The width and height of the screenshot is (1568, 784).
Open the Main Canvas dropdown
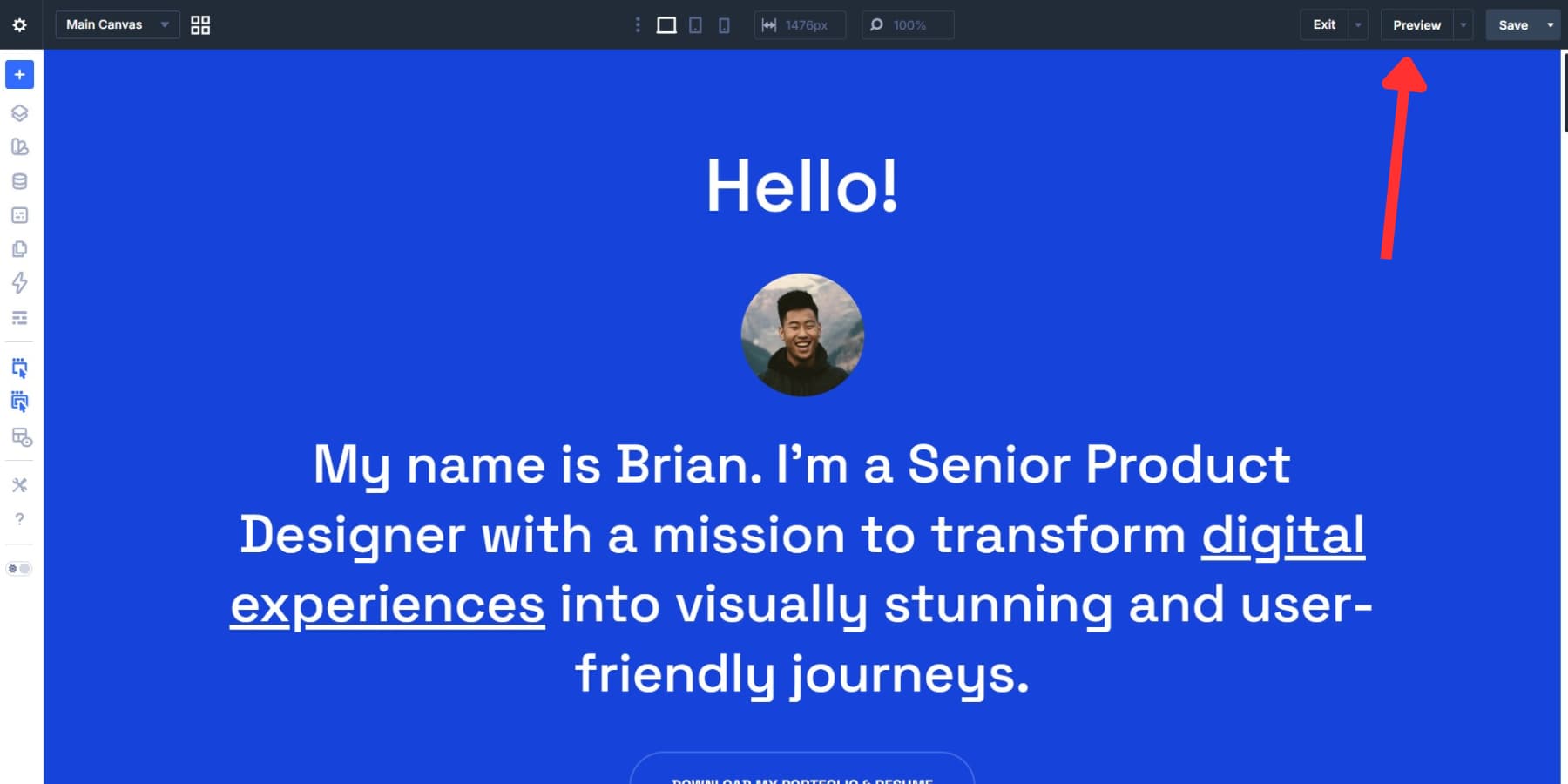pos(117,24)
